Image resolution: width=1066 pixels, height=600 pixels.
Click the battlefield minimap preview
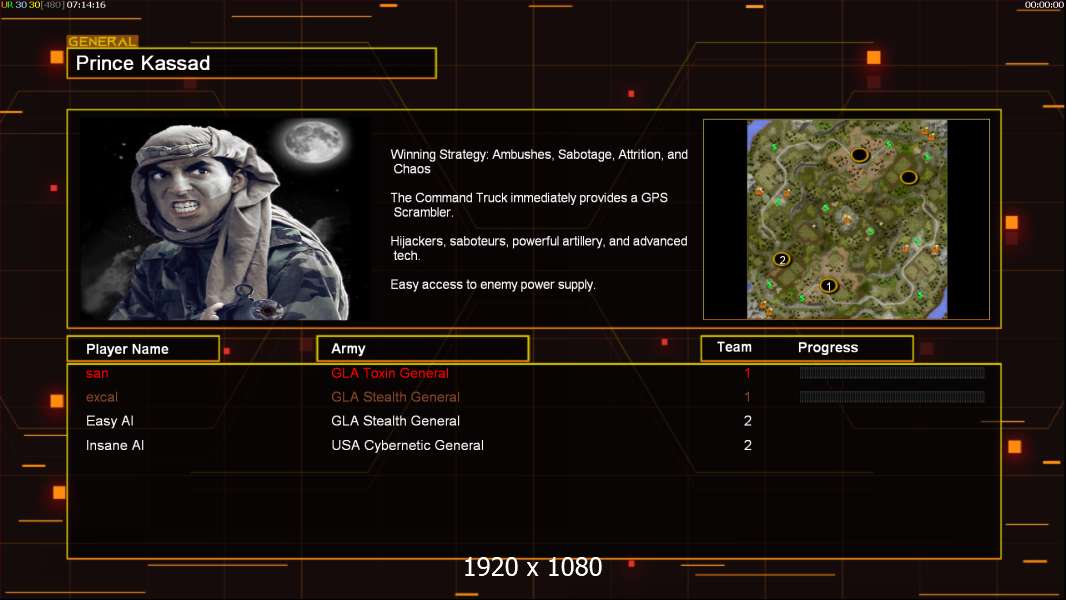(846, 219)
